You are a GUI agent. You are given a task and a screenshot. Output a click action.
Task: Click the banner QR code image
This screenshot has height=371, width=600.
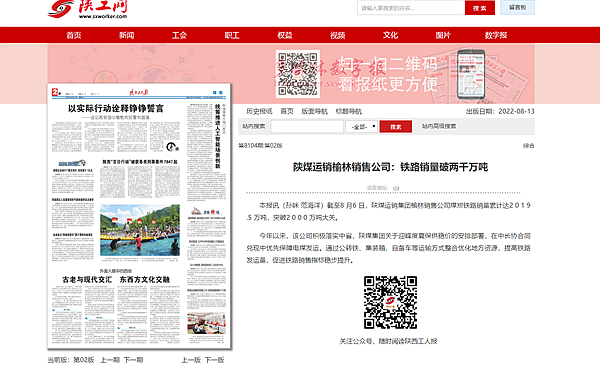tap(298, 74)
